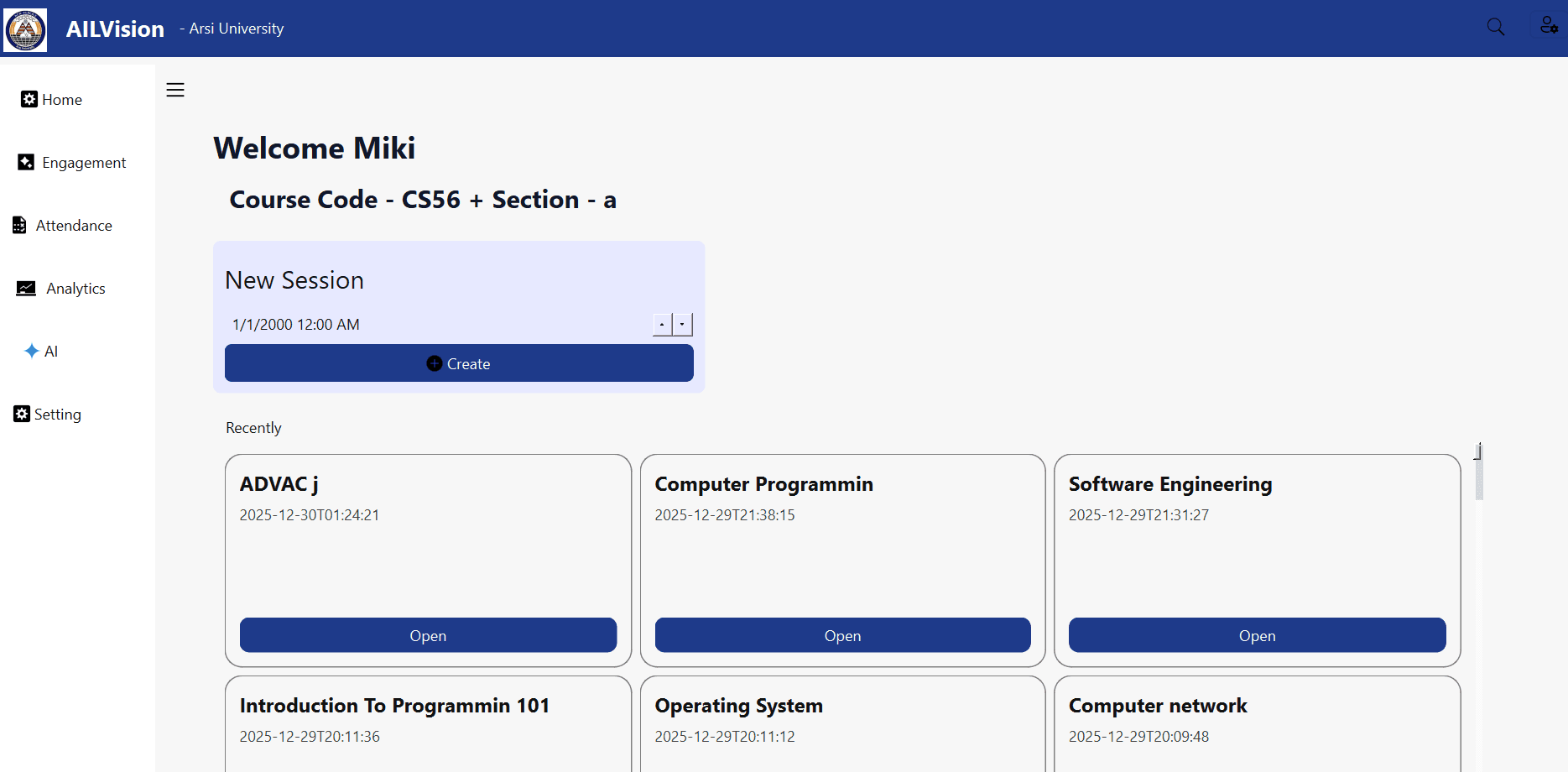1568x772 pixels.
Task: Open the search icon in header
Action: [1495, 27]
